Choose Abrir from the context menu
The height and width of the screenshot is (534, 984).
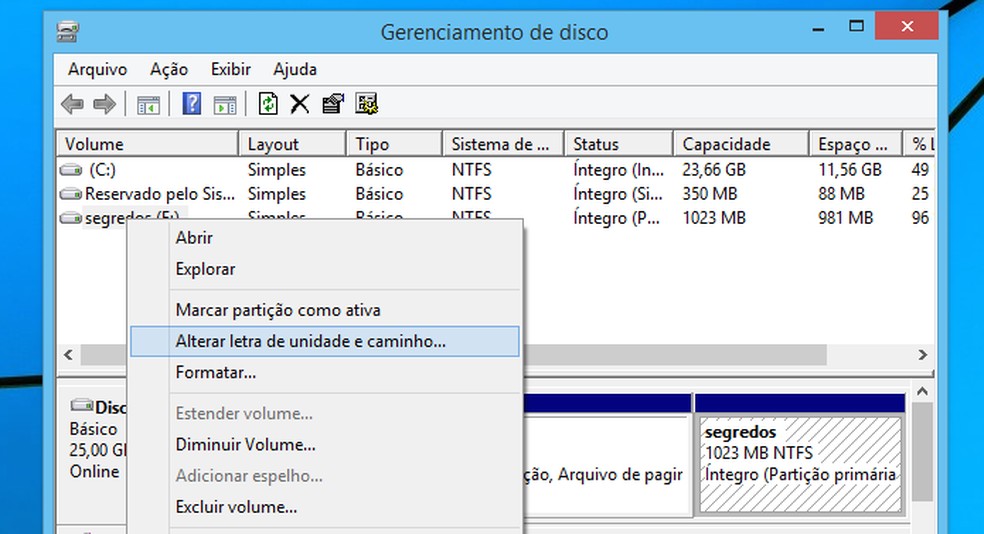[324, 238]
